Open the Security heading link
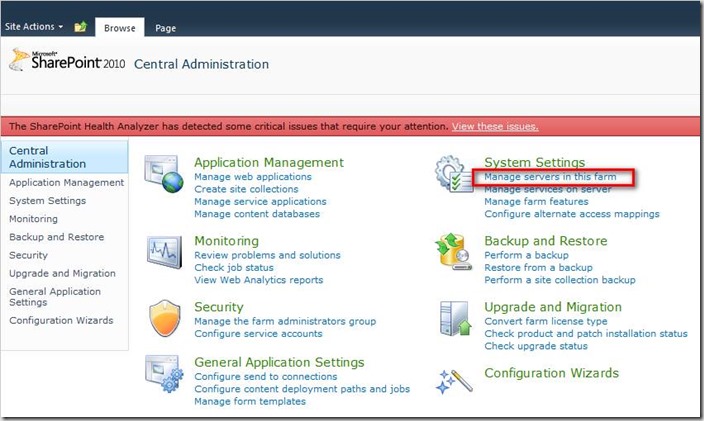The image size is (704, 421). (x=219, y=307)
